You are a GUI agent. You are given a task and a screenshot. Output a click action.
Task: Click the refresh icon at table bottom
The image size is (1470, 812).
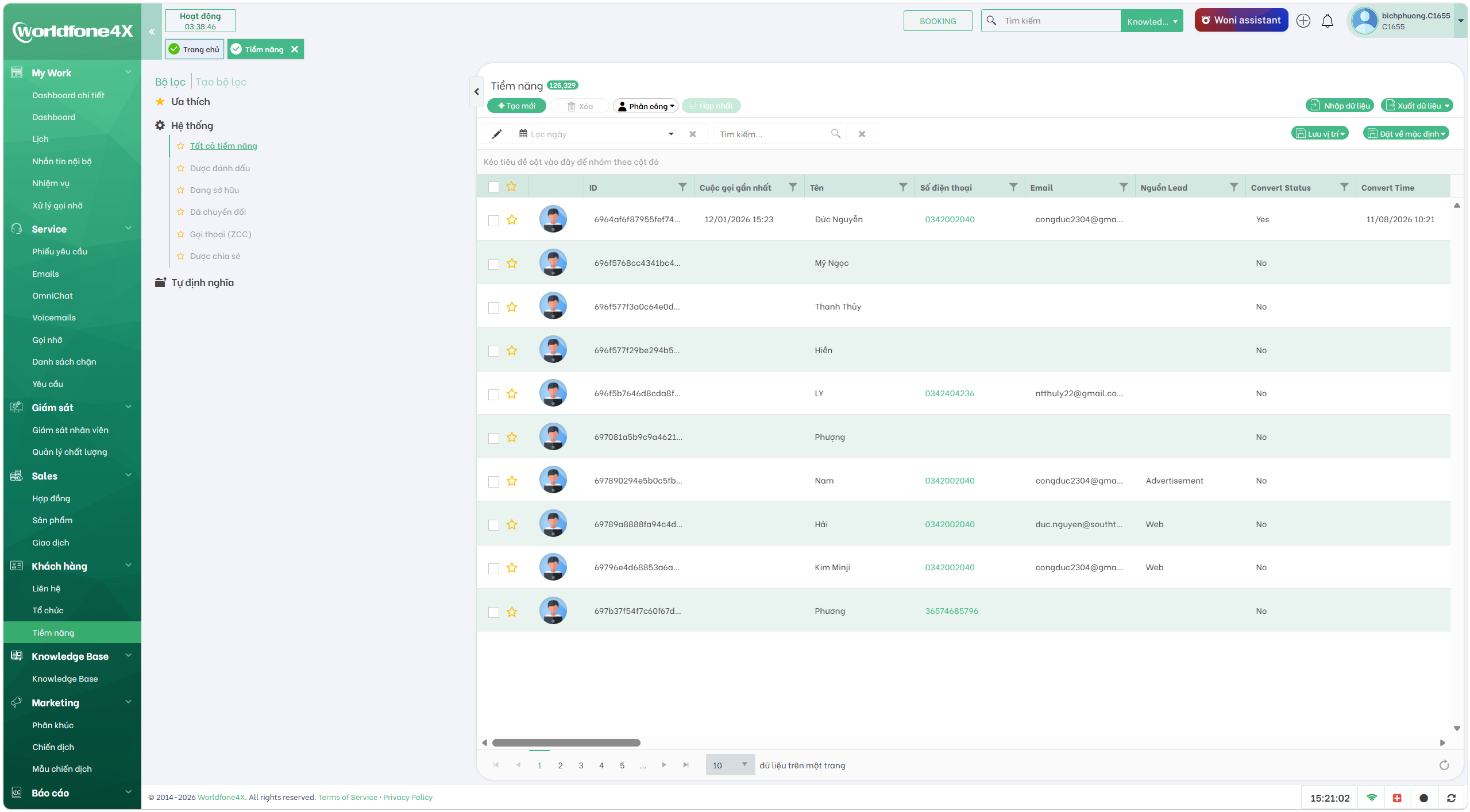(1444, 765)
